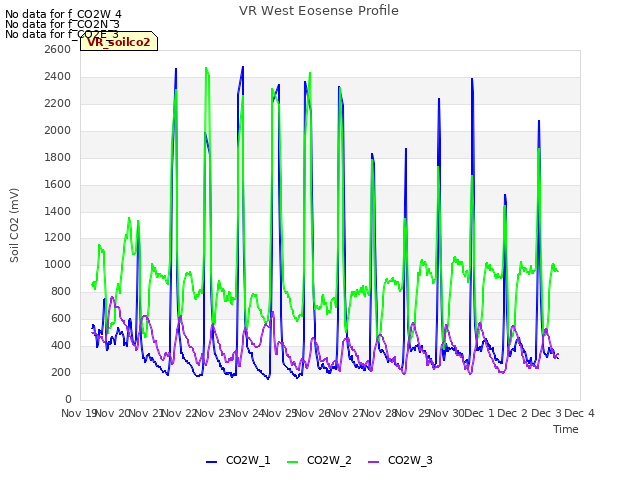
Task: Click the 1000 y-axis tick label
Action: (58, 264)
